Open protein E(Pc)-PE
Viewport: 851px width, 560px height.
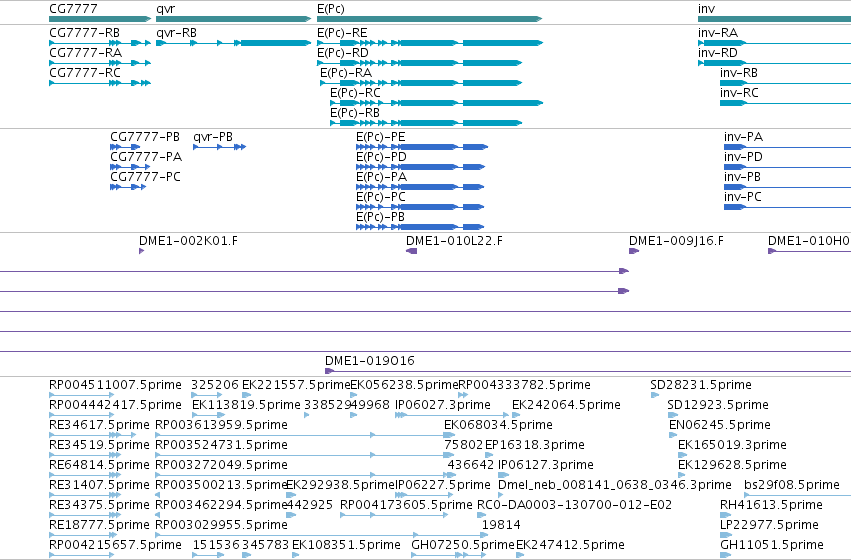[422, 147]
